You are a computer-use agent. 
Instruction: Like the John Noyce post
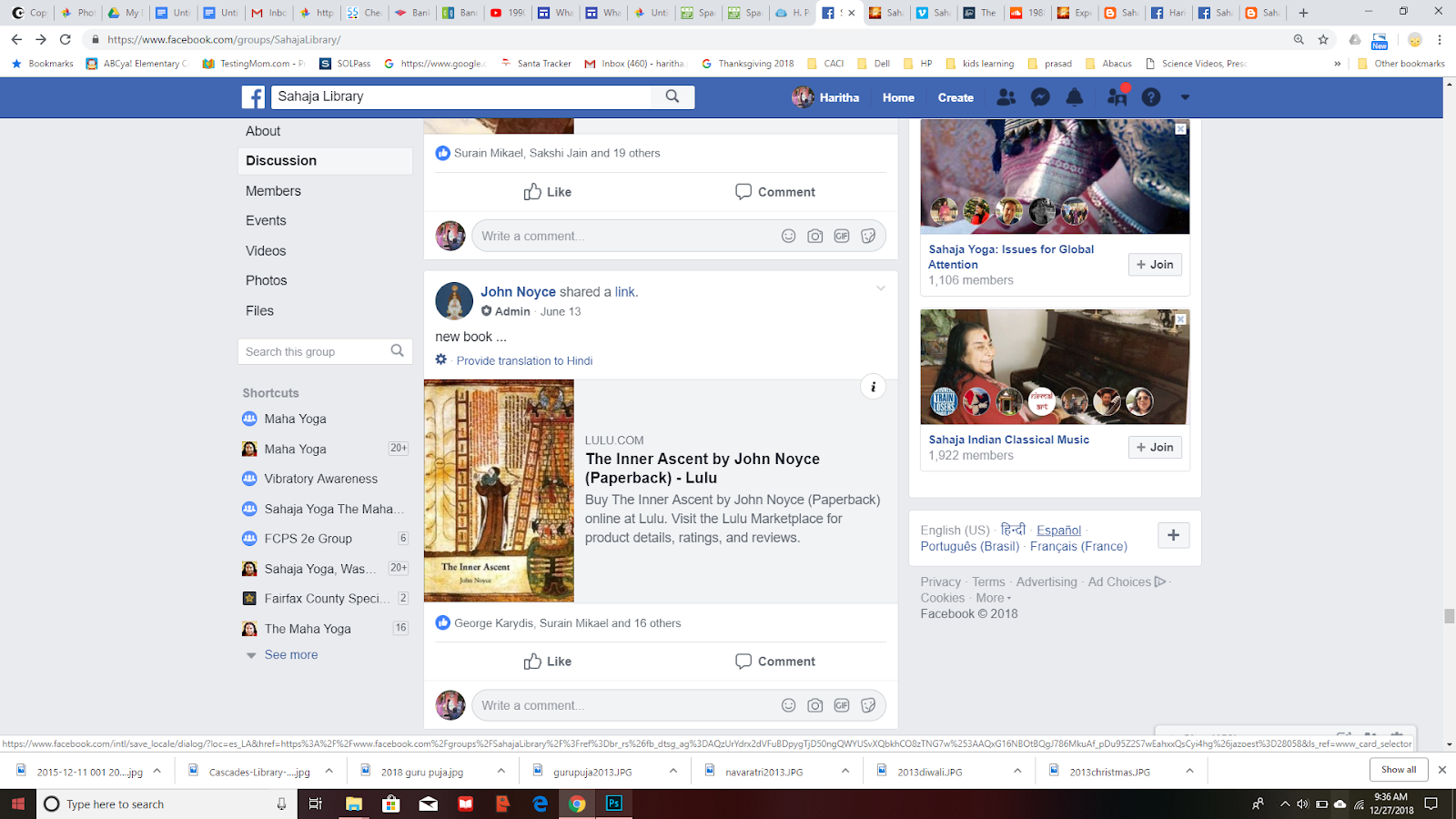coord(548,662)
